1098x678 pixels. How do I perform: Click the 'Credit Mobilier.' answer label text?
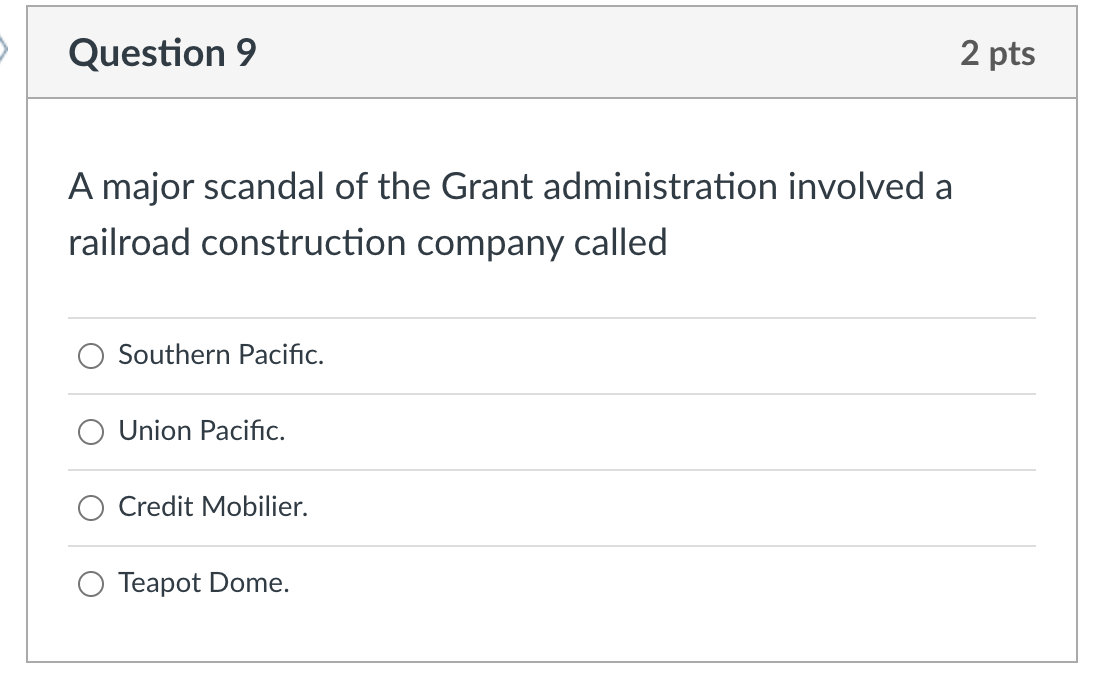coord(213,506)
